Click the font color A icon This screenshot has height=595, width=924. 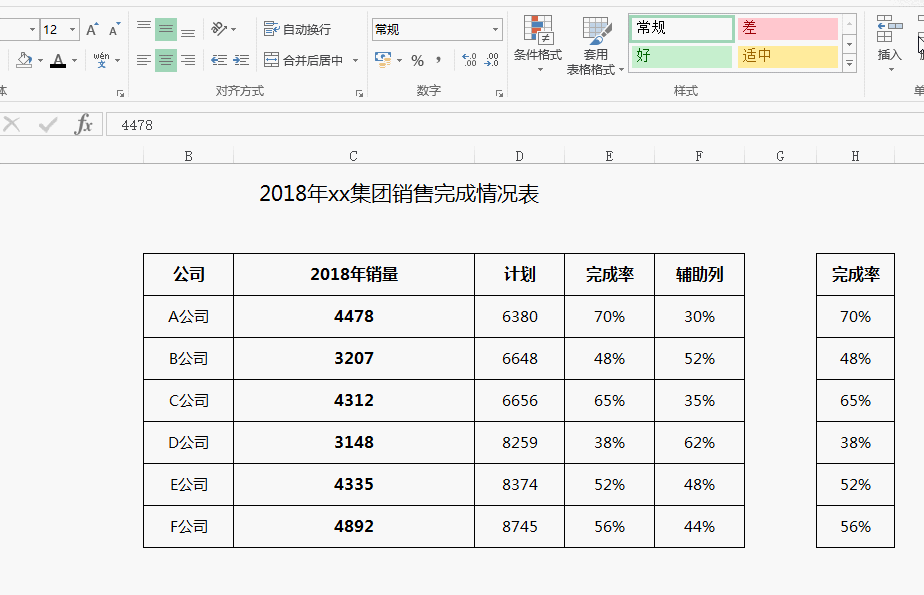coord(58,60)
